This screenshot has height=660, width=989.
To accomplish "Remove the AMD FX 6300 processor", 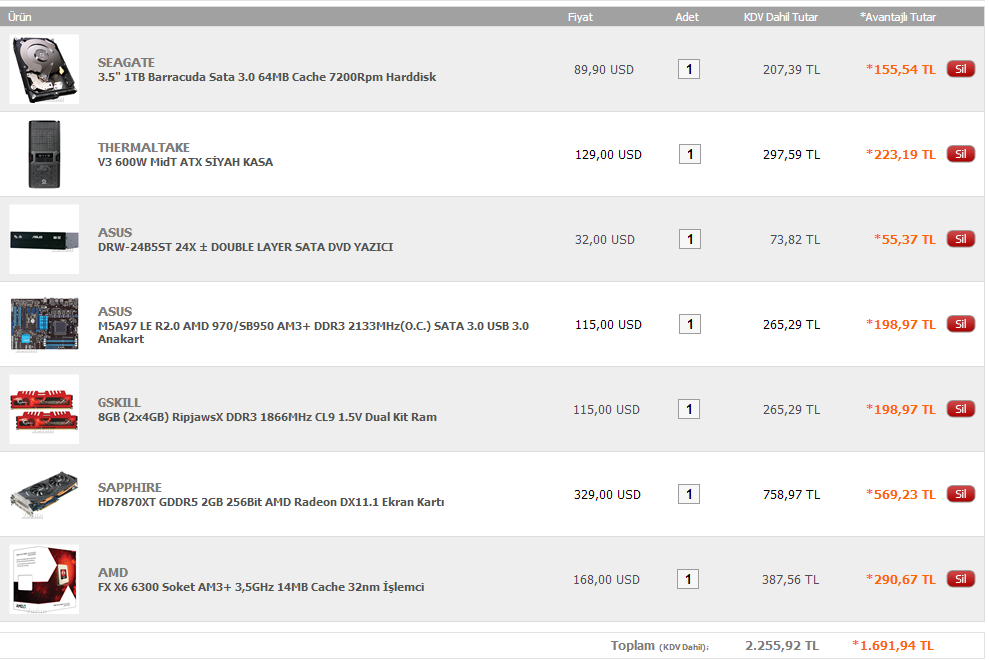I will 960,579.
